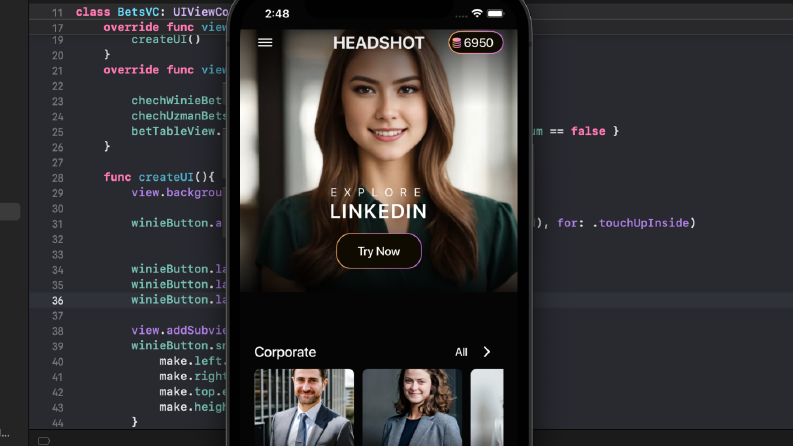Click the LINKEDIN banner heading
793x446 pixels.
(x=378, y=211)
